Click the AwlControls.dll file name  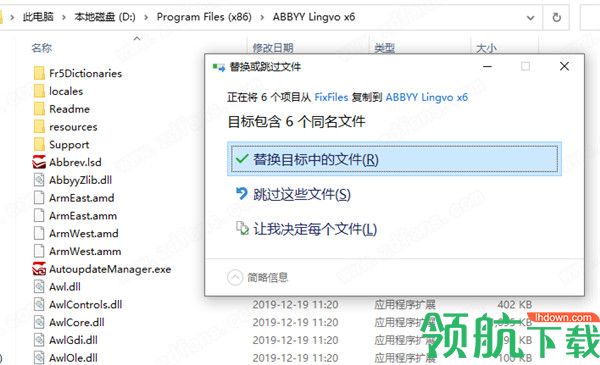(x=86, y=305)
